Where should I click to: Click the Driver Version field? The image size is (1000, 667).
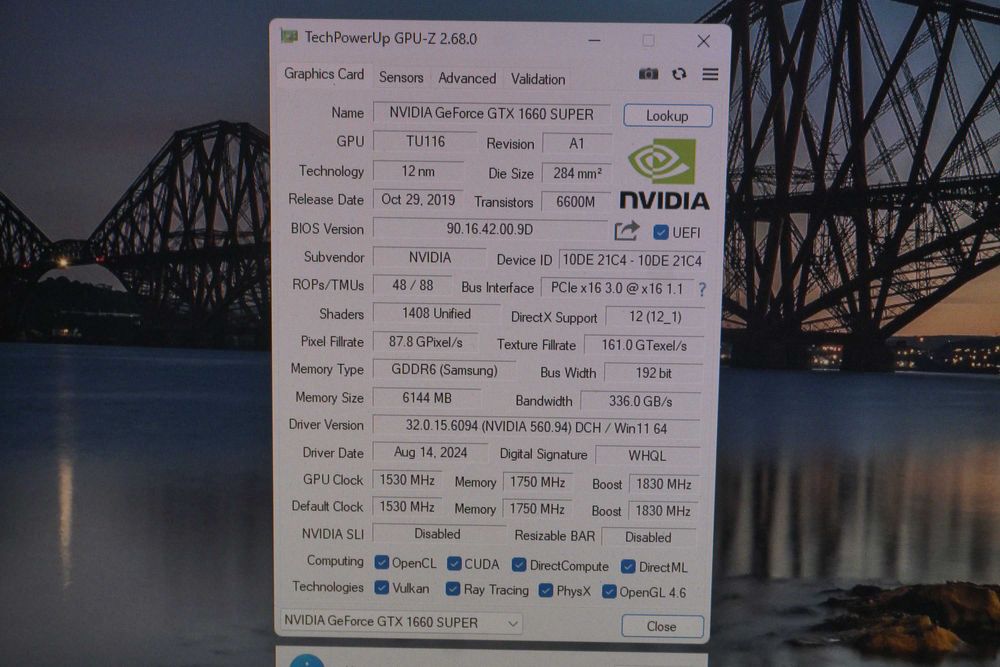[x=536, y=427]
